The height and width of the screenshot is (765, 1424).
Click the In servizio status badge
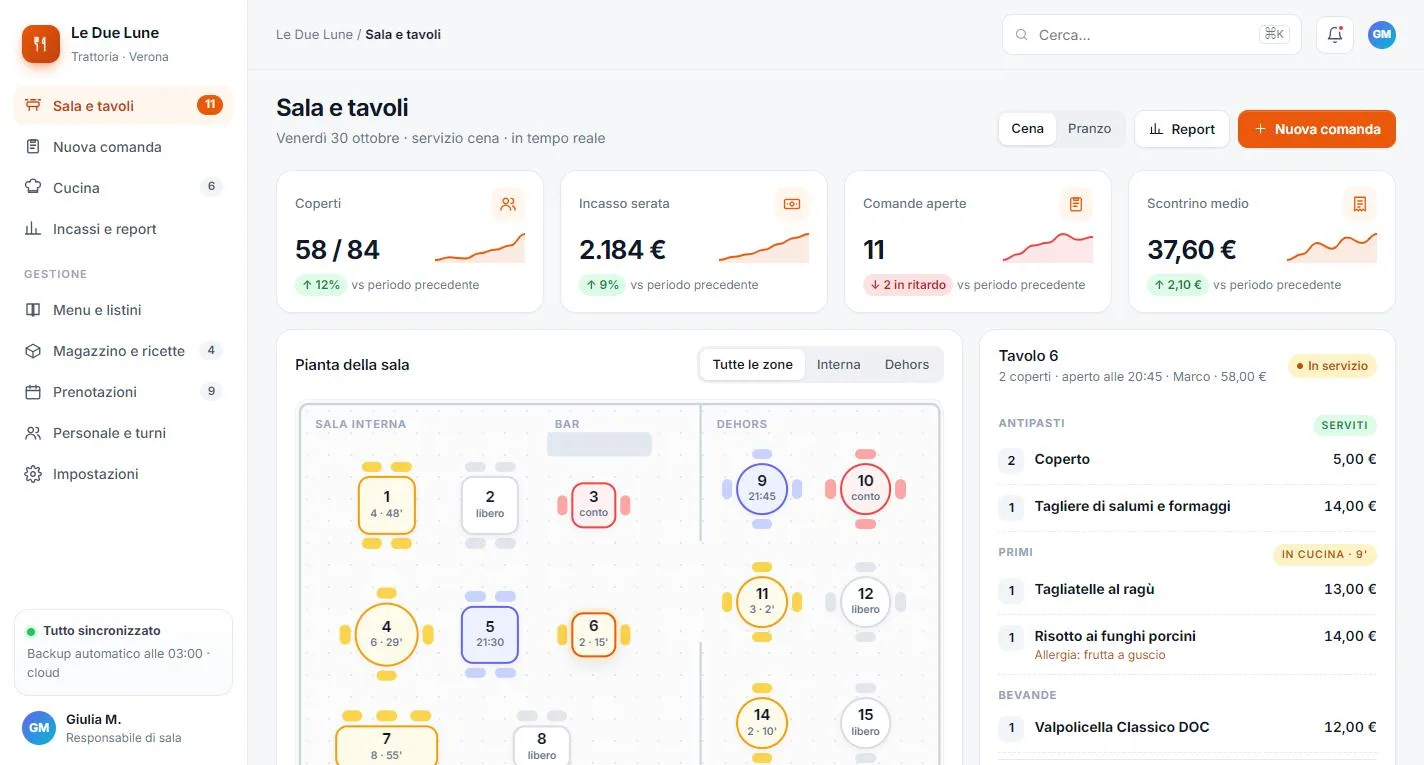[1332, 366]
